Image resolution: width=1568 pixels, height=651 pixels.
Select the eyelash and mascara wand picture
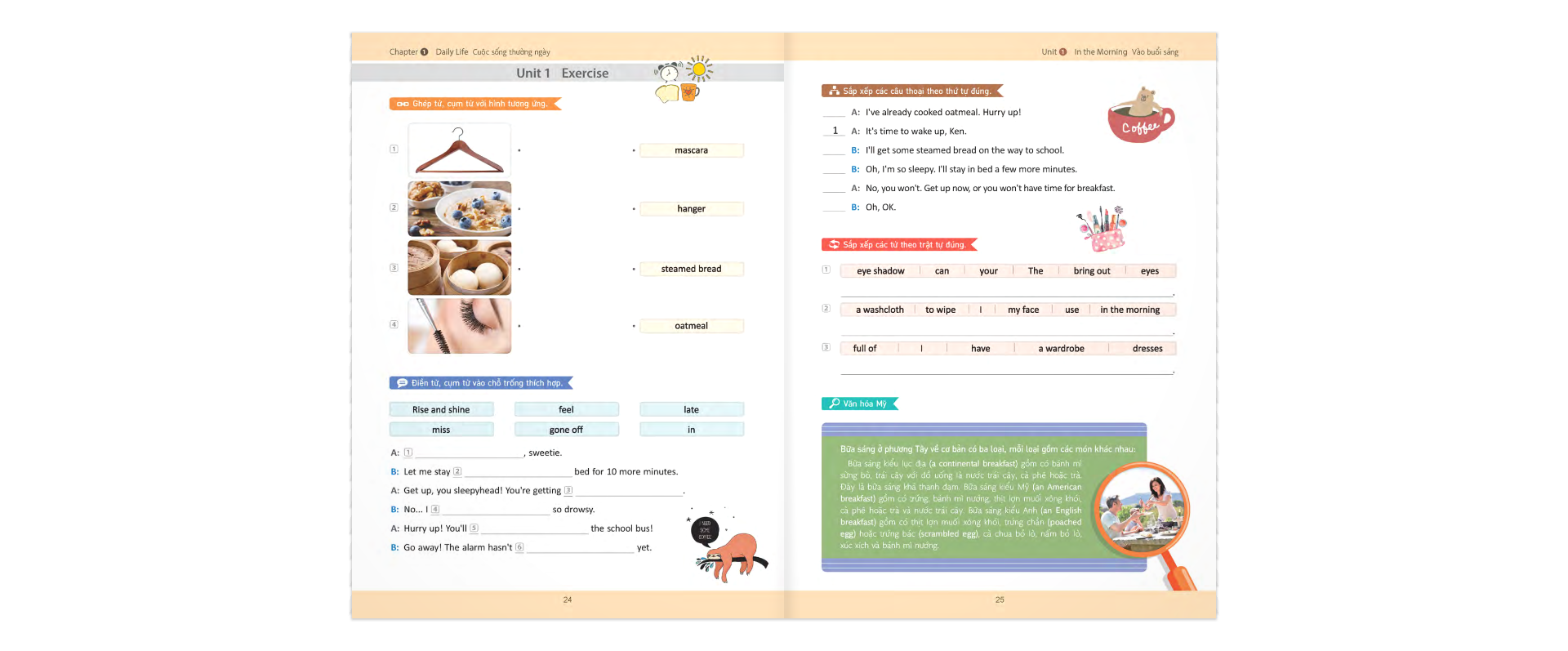(x=459, y=326)
